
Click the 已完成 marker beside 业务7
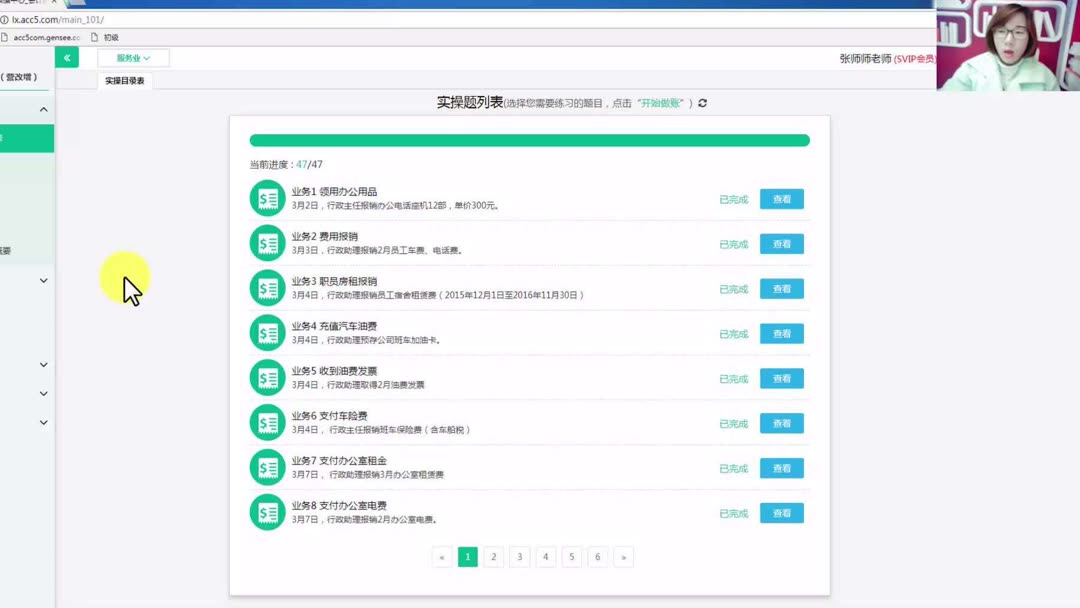(732, 468)
